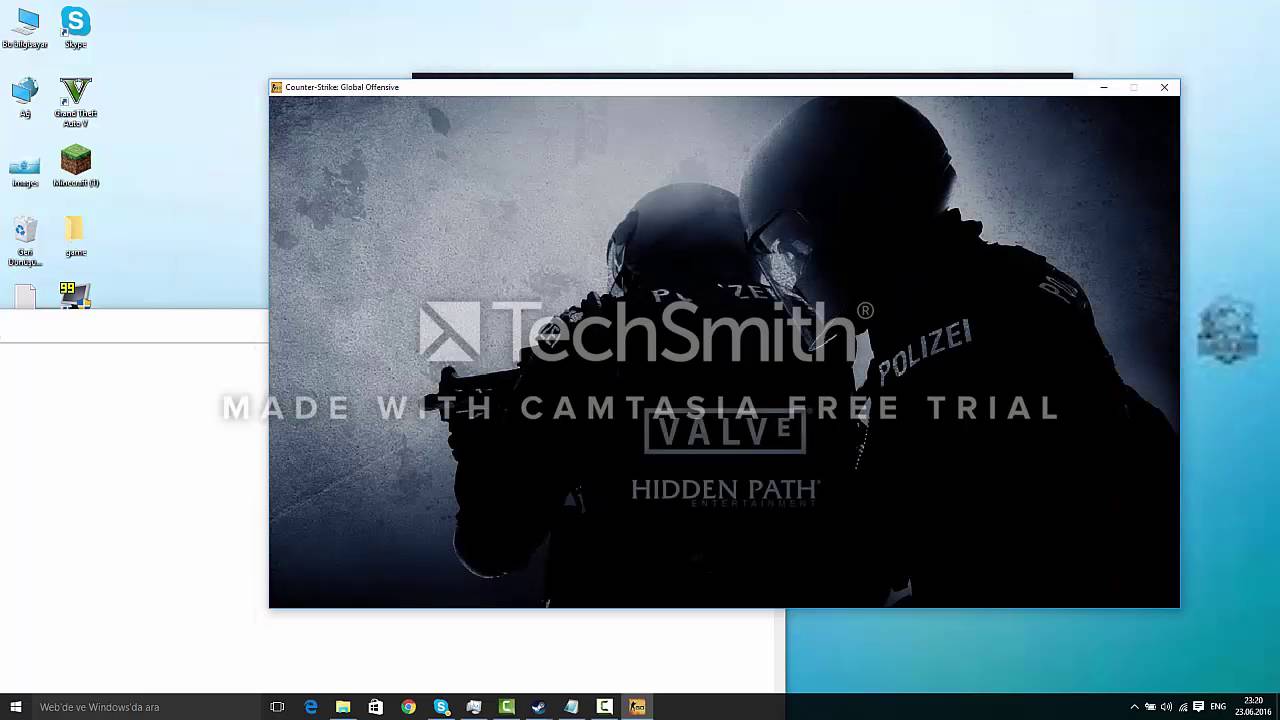Image resolution: width=1280 pixels, height=720 pixels.
Task: Open the volume control tray icon
Action: (x=1166, y=707)
